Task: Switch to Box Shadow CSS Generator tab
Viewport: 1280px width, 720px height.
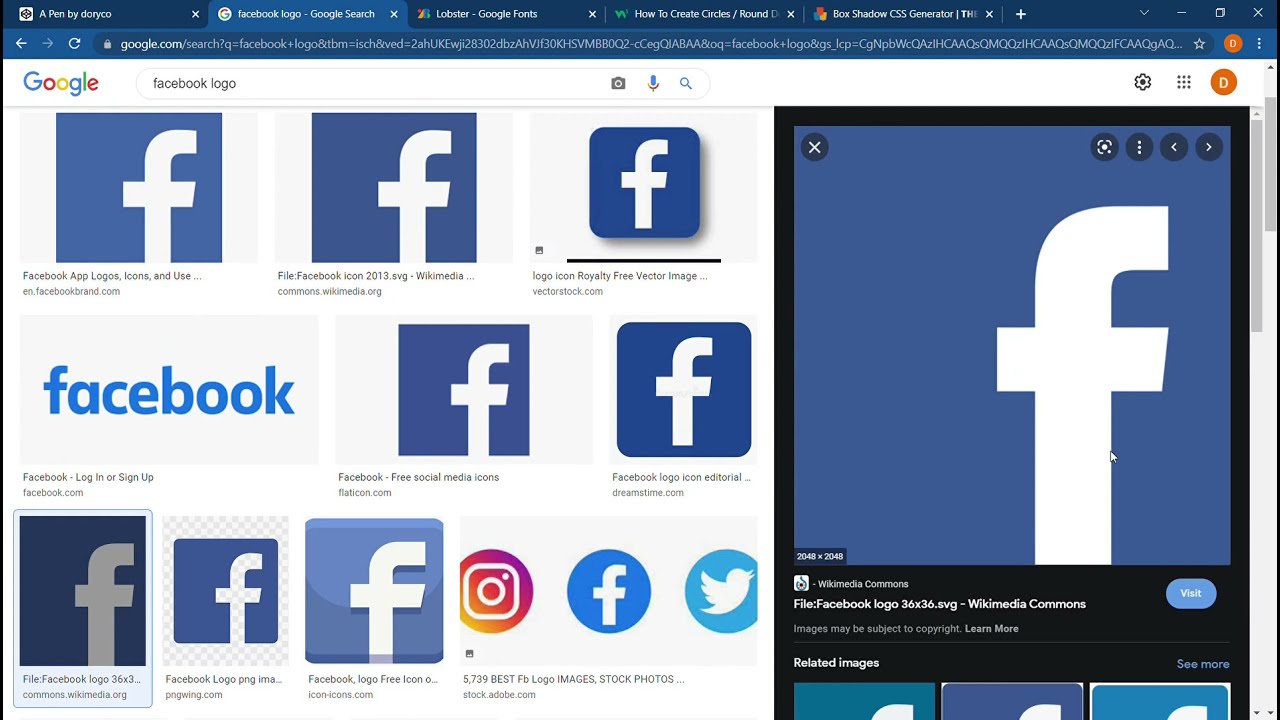Action: 904,14
